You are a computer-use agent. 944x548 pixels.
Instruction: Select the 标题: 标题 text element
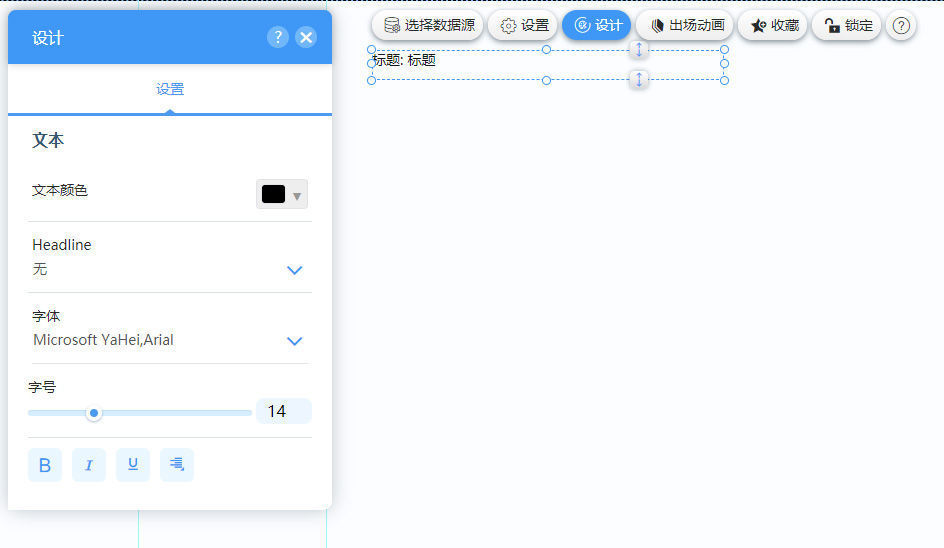click(x=404, y=60)
